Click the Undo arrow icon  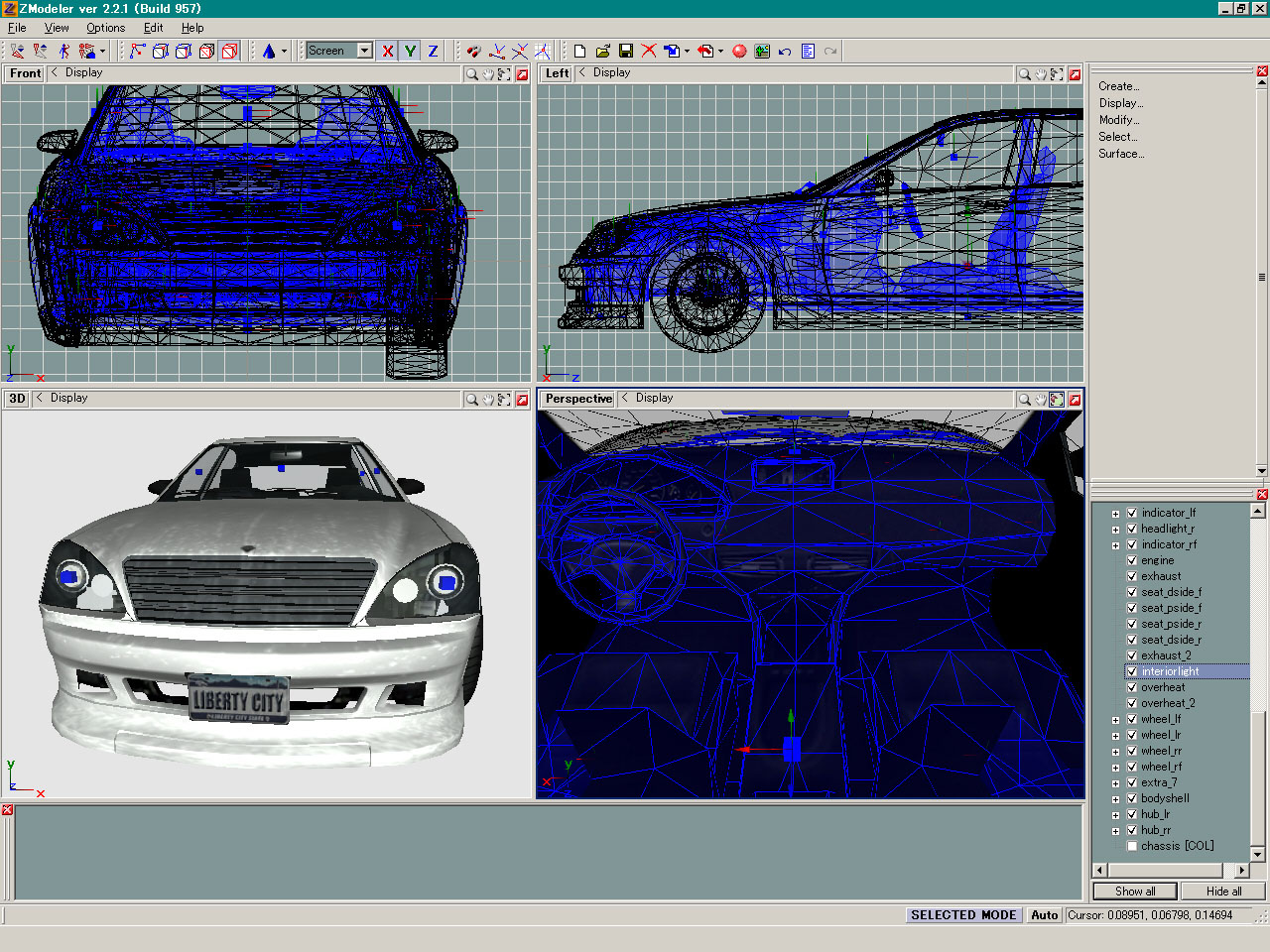pyautogui.click(x=785, y=51)
